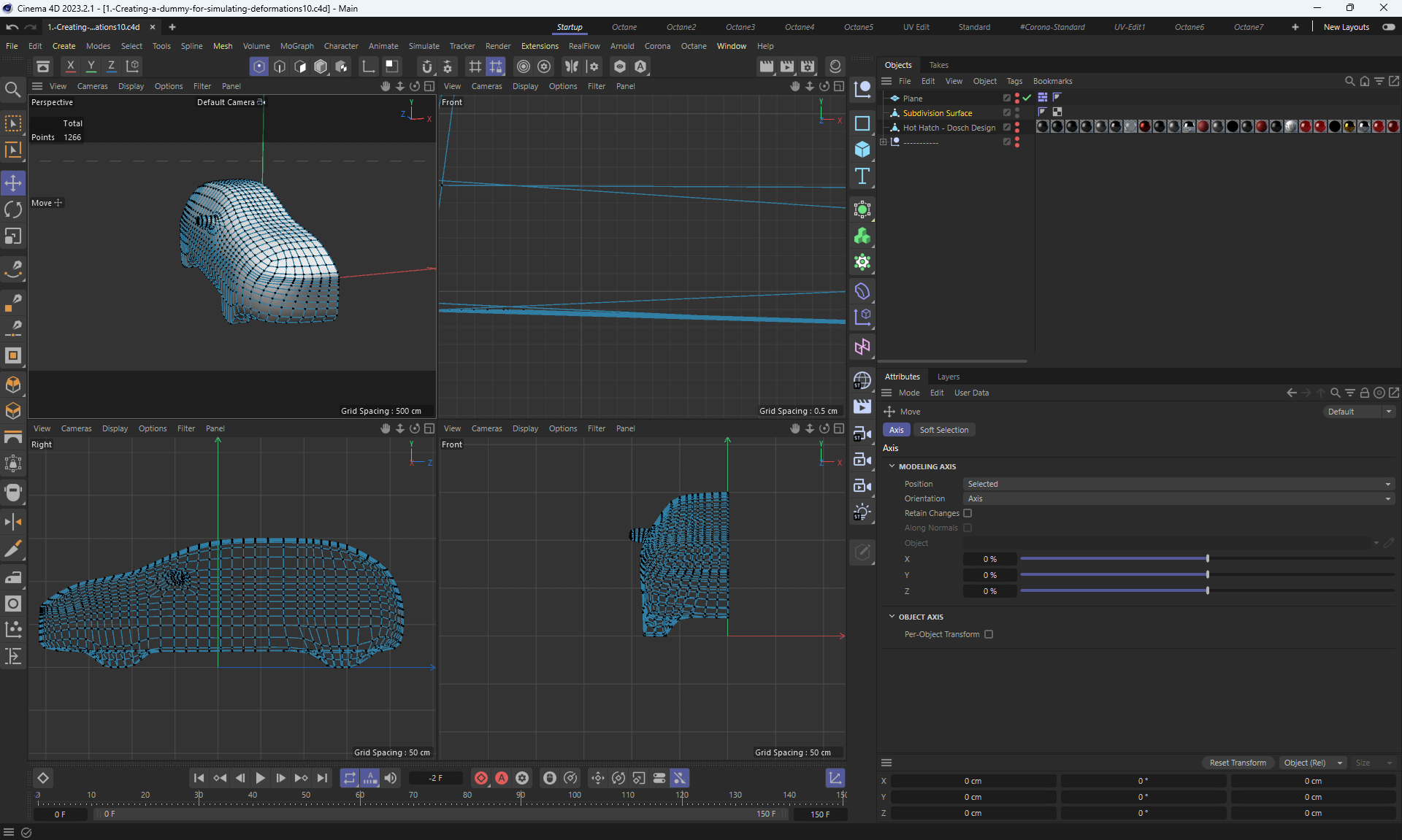
Task: Open the MoGraph menu
Action: (296, 46)
